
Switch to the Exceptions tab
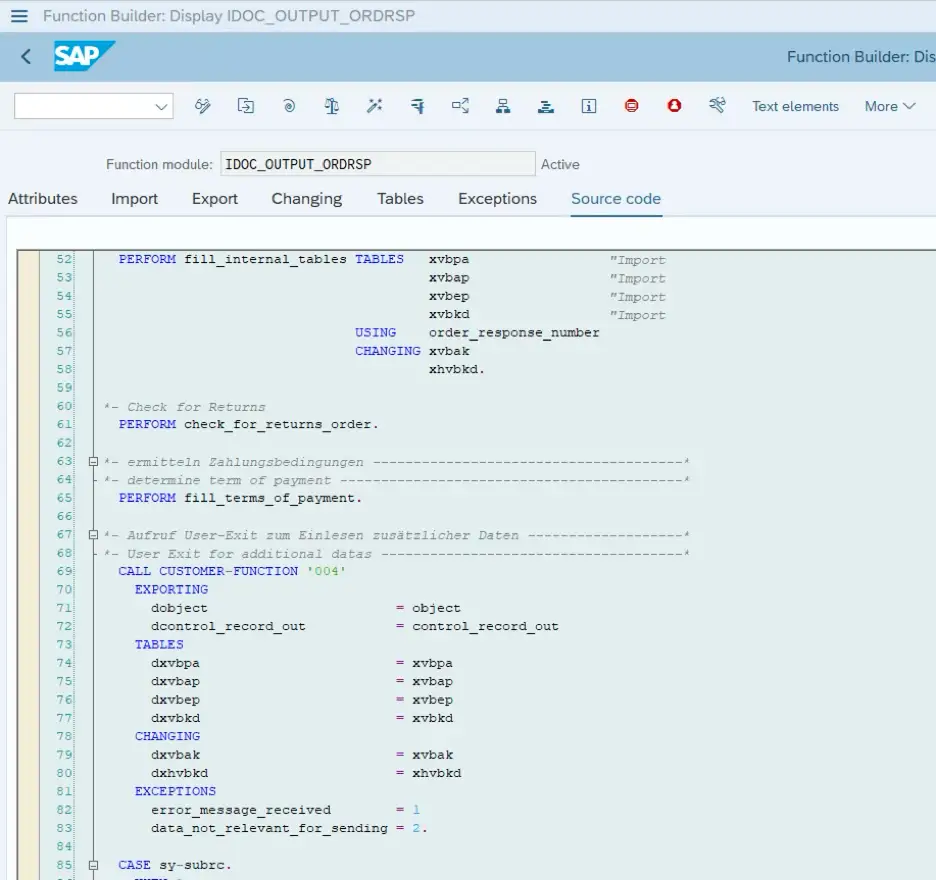pos(497,199)
